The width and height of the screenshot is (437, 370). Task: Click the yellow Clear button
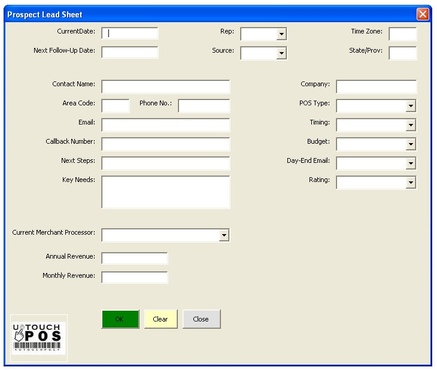161,319
